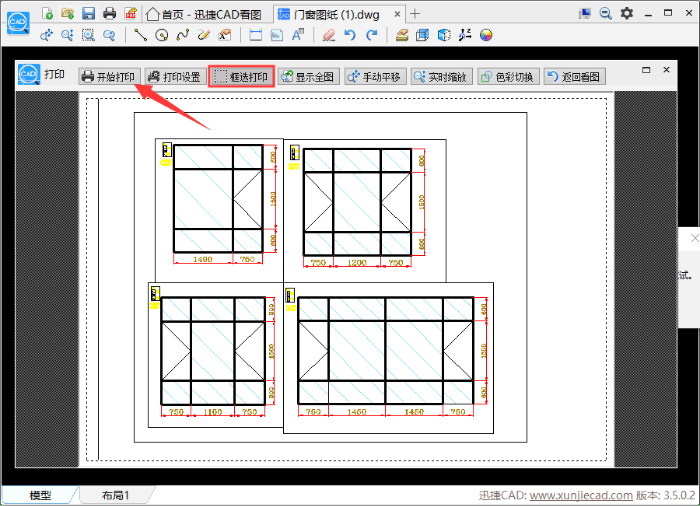The width and height of the screenshot is (700, 506).
Task: Click the 框选打印 button
Action: pyautogui.click(x=242, y=77)
